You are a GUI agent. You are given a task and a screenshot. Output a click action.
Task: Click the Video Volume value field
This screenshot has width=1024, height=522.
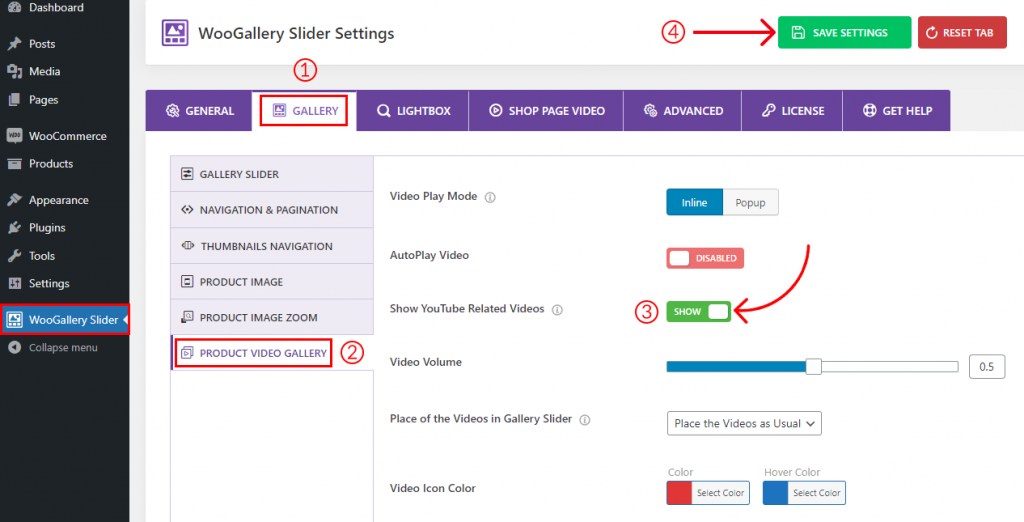tap(986, 367)
